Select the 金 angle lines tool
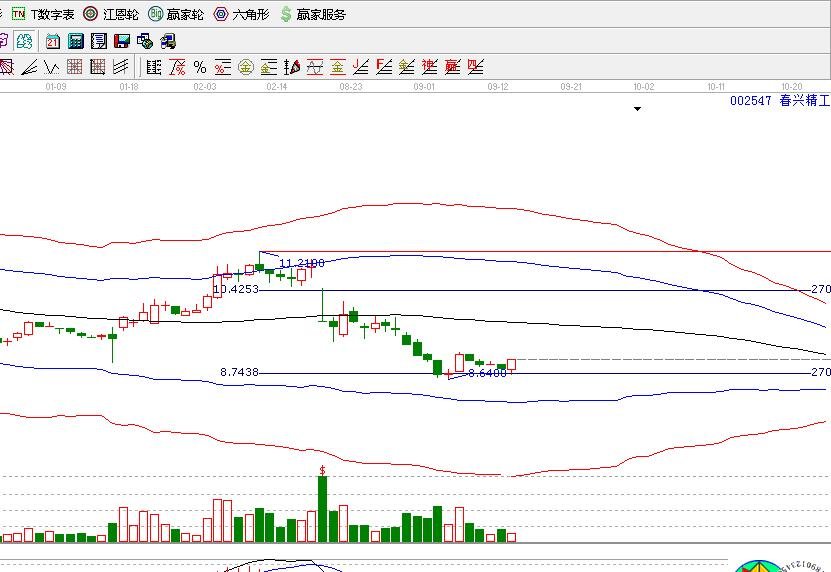 point(406,67)
